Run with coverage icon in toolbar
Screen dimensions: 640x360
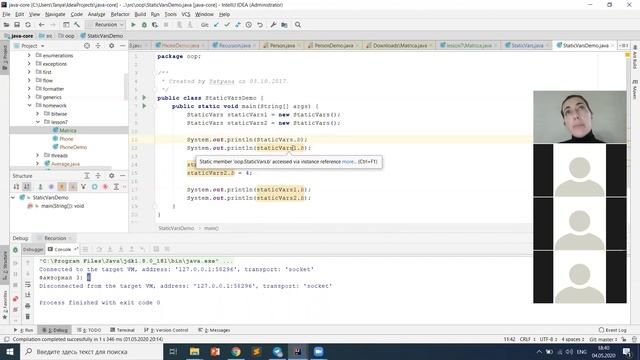click(x=155, y=25)
